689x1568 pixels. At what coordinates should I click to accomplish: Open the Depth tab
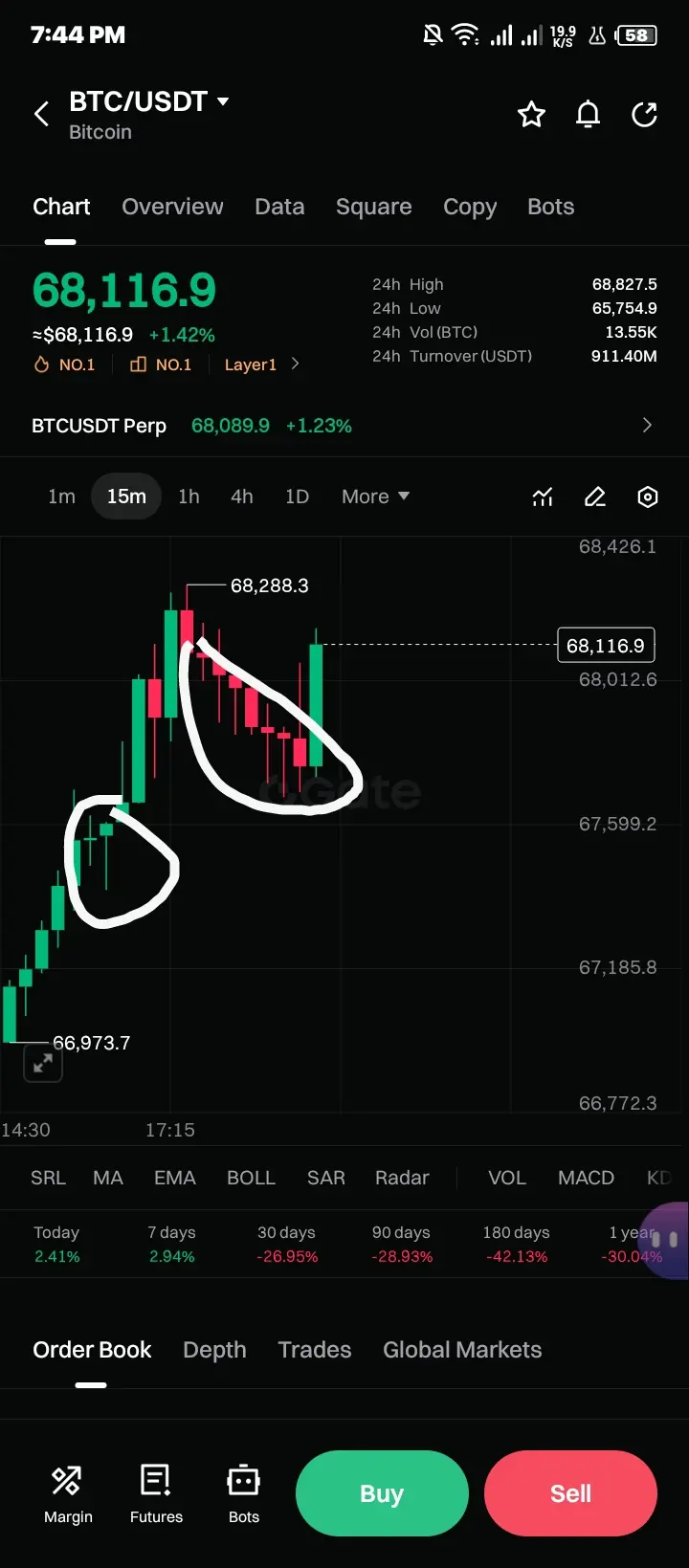[214, 1350]
